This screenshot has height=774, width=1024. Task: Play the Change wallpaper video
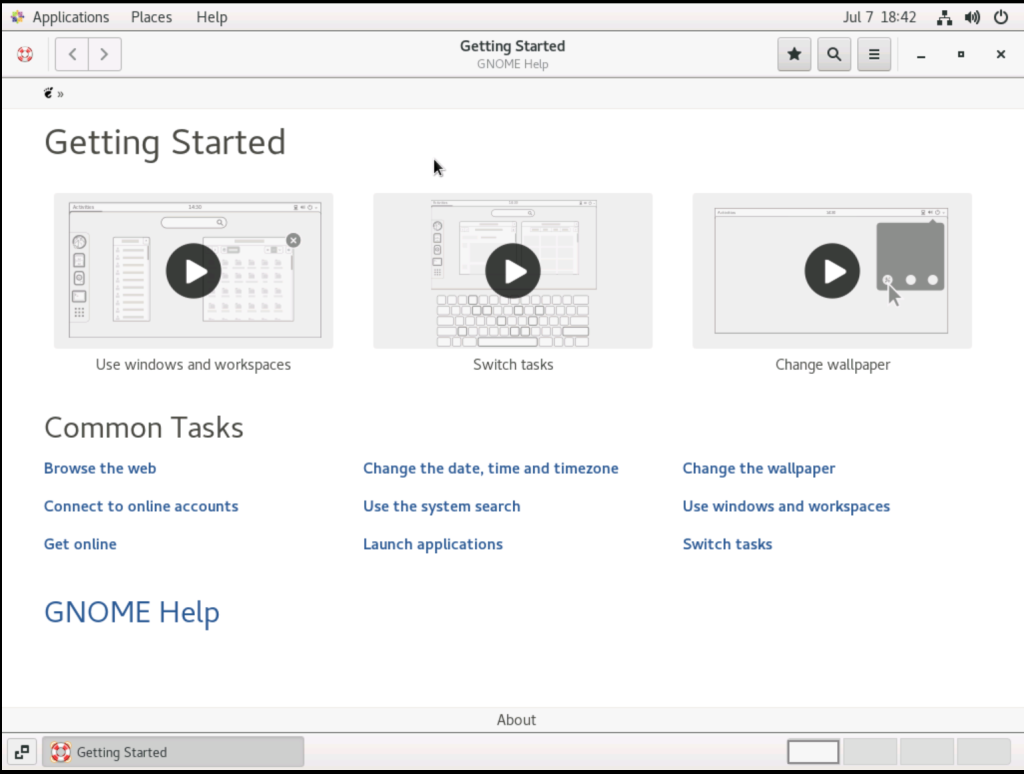(x=832, y=271)
